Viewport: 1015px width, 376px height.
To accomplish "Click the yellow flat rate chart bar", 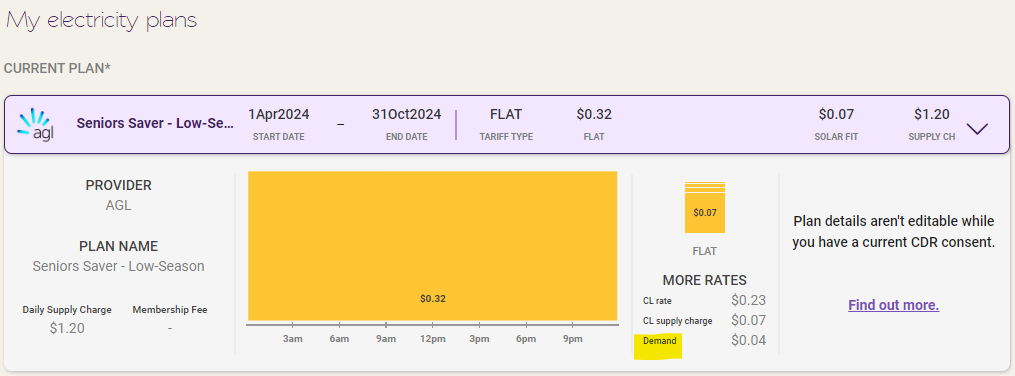I will click(432, 246).
